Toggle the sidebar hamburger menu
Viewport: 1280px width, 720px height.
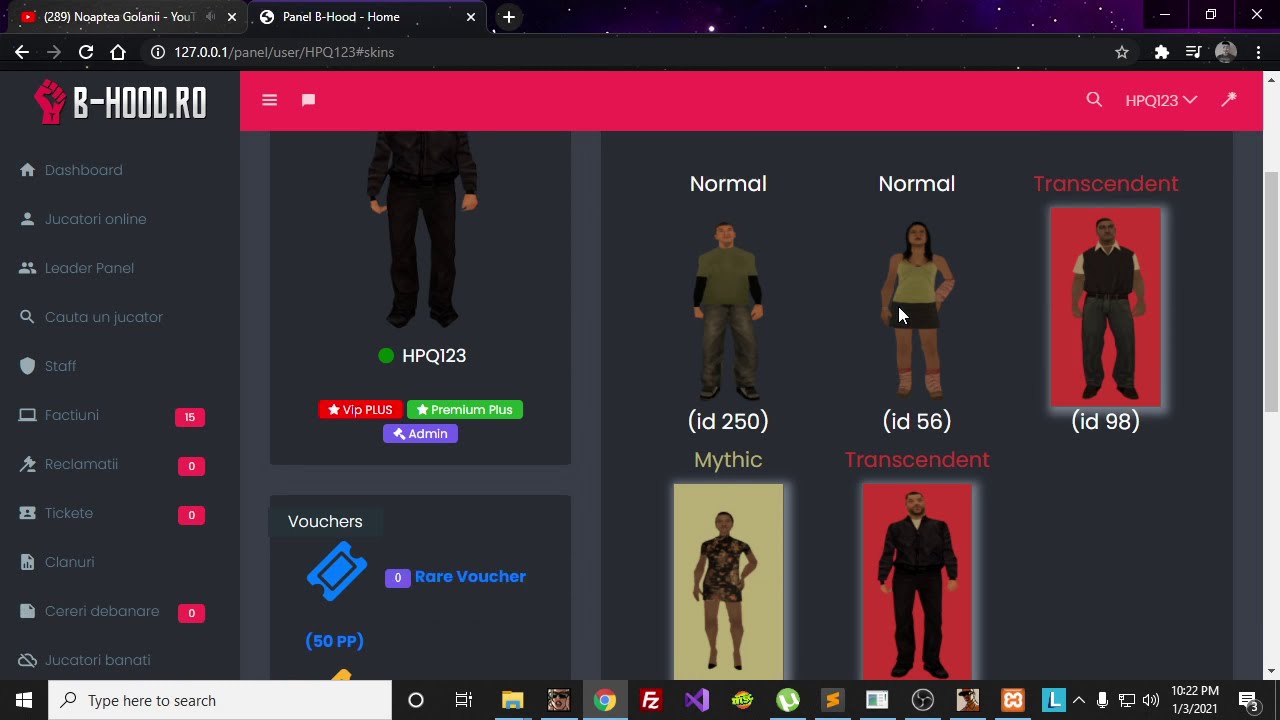click(269, 100)
